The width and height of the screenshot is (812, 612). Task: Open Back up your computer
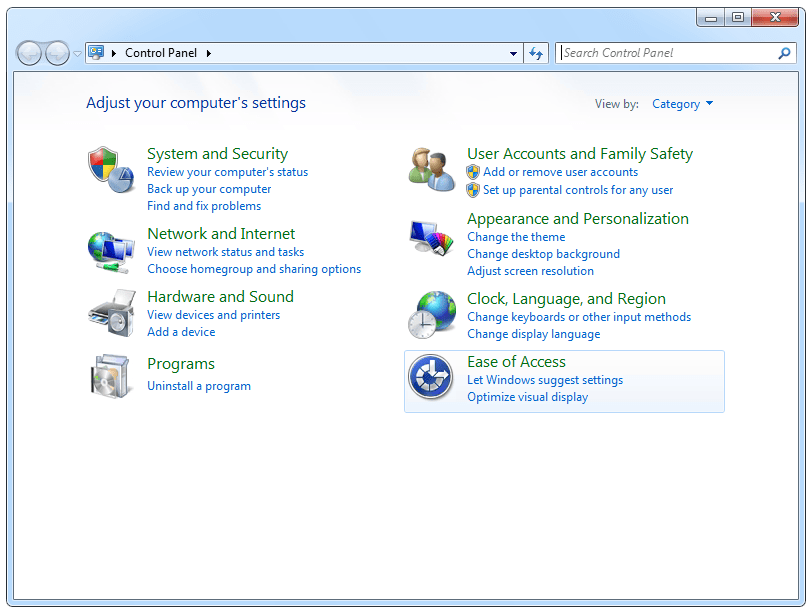pos(209,189)
